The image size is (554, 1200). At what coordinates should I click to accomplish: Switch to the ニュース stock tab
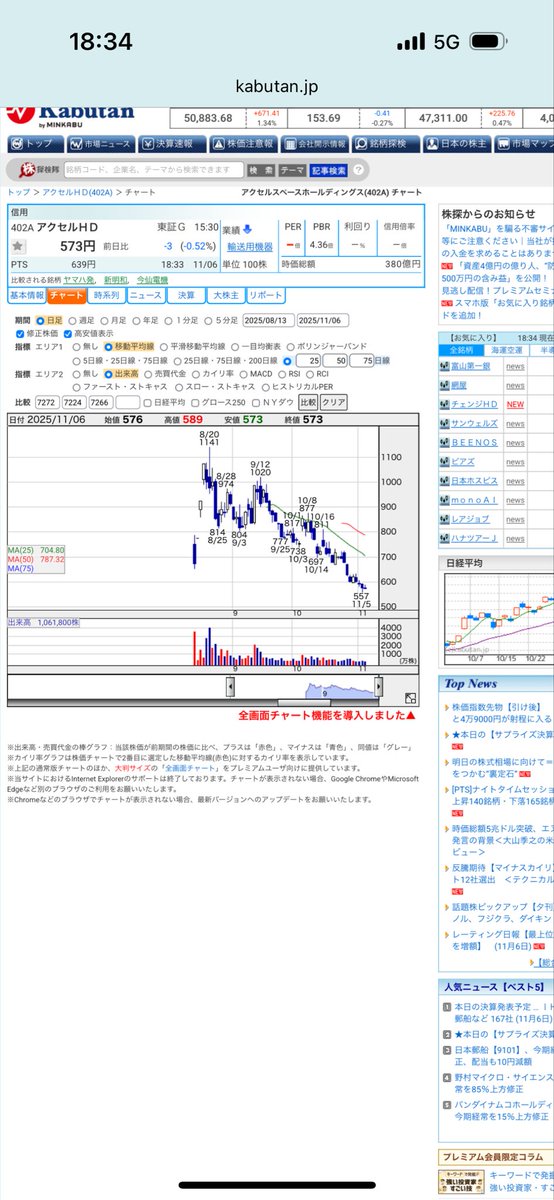[145, 296]
